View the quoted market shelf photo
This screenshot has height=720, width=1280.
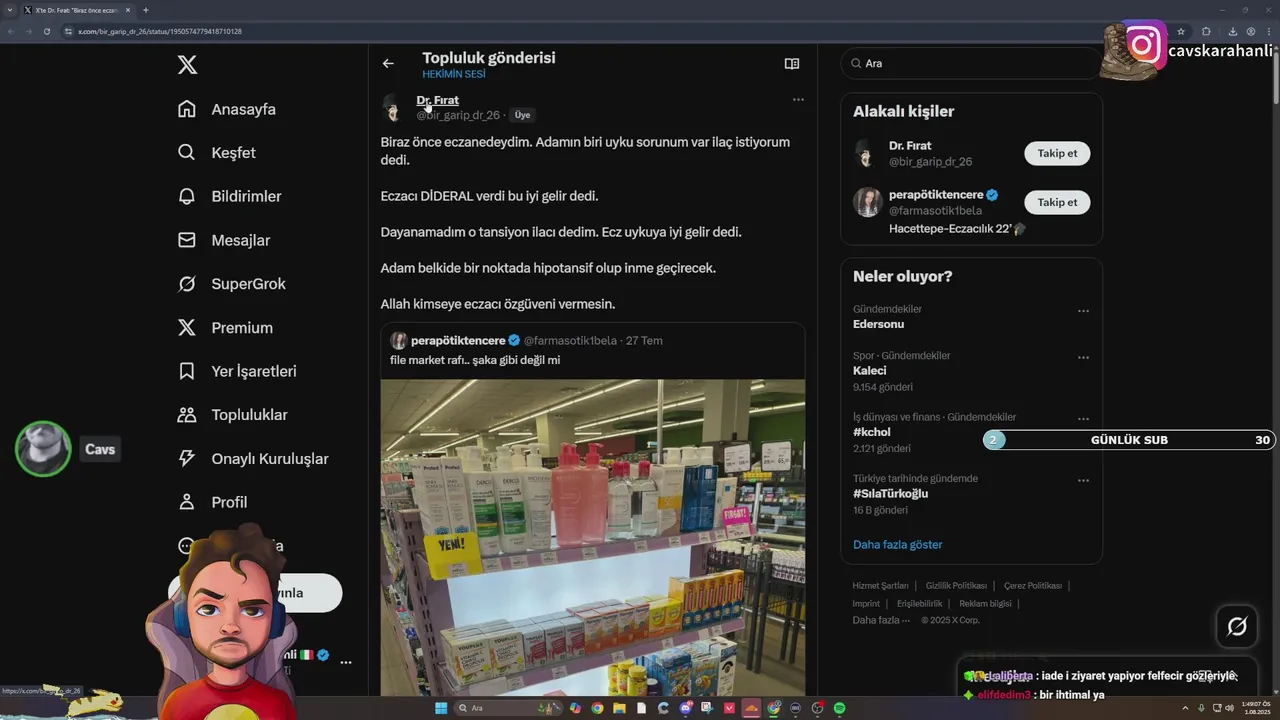[x=593, y=538]
